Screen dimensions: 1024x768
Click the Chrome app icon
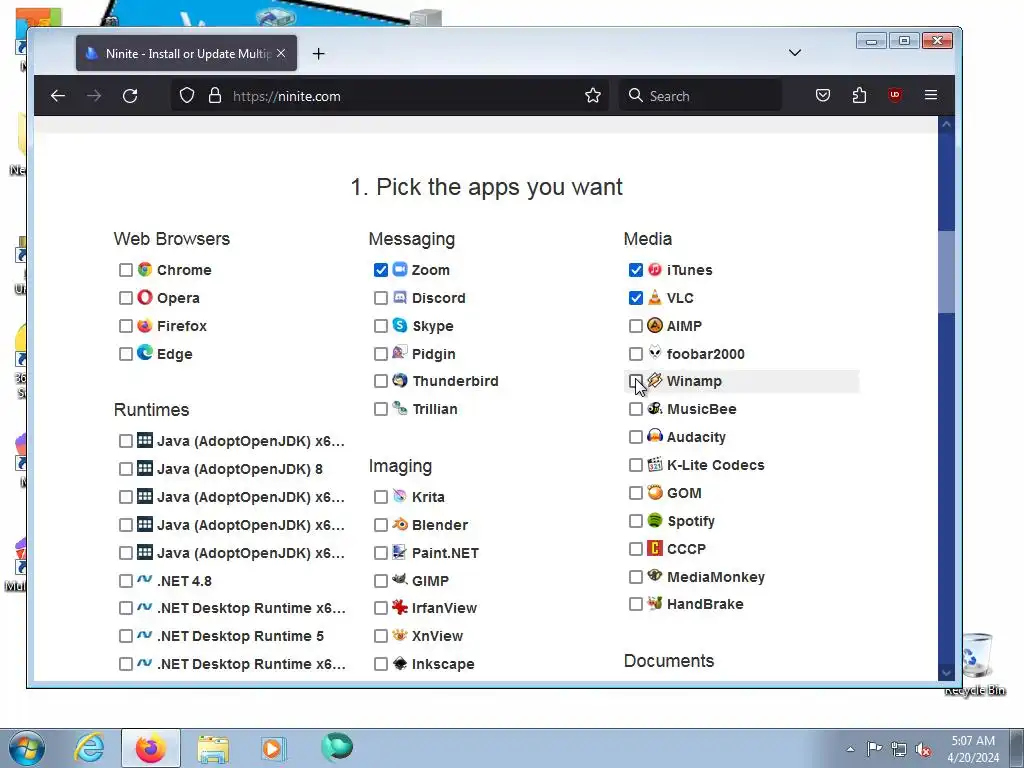pyautogui.click(x=145, y=269)
